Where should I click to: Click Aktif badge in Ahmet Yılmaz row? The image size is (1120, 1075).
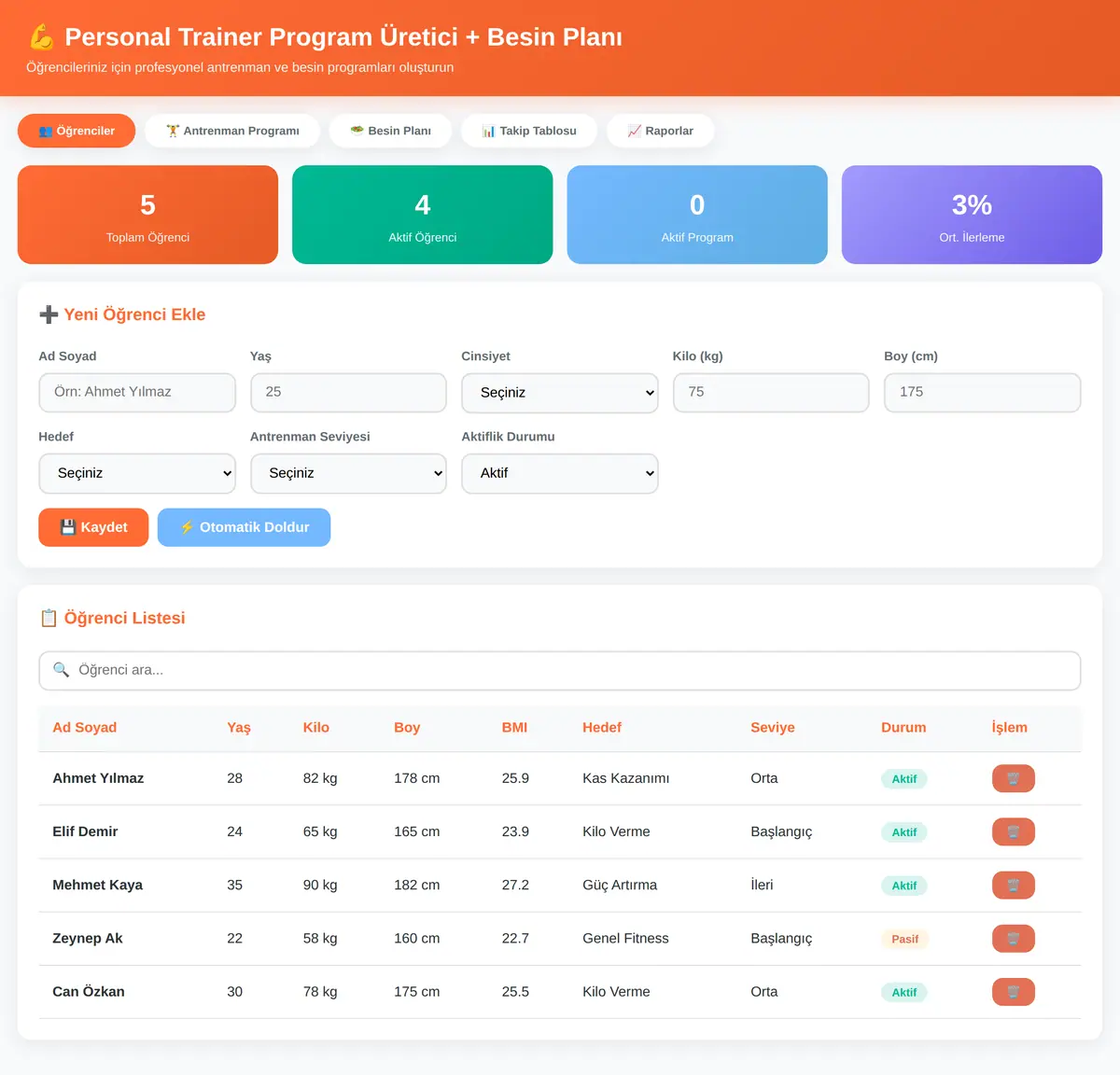(x=904, y=779)
